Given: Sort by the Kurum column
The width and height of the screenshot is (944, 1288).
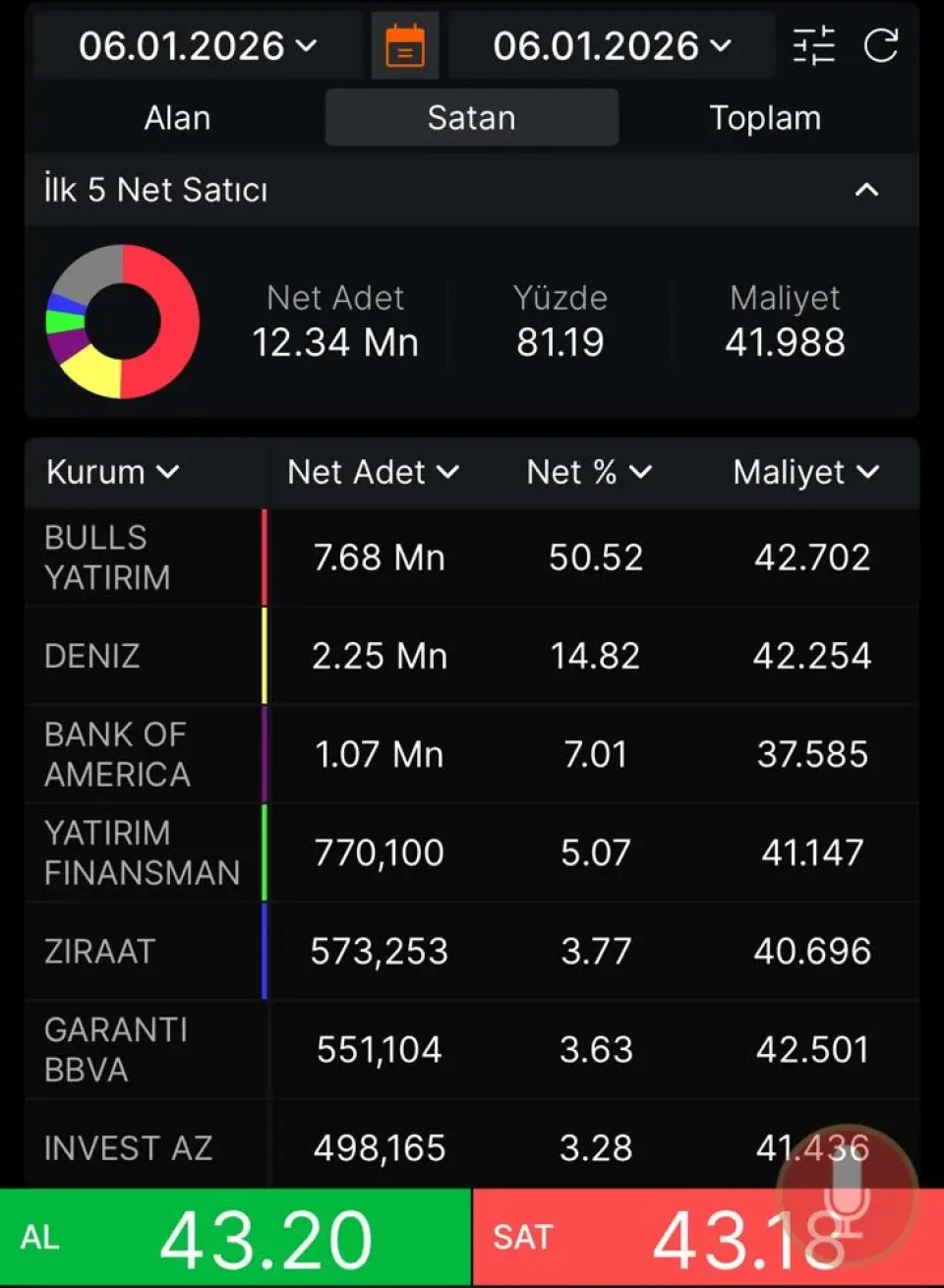Looking at the screenshot, I should [x=112, y=472].
